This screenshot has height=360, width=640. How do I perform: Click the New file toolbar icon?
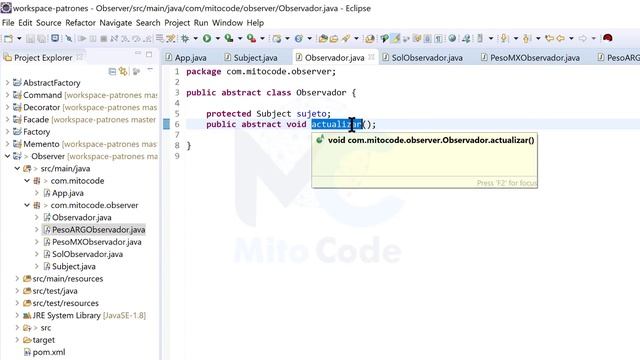tap(8, 38)
